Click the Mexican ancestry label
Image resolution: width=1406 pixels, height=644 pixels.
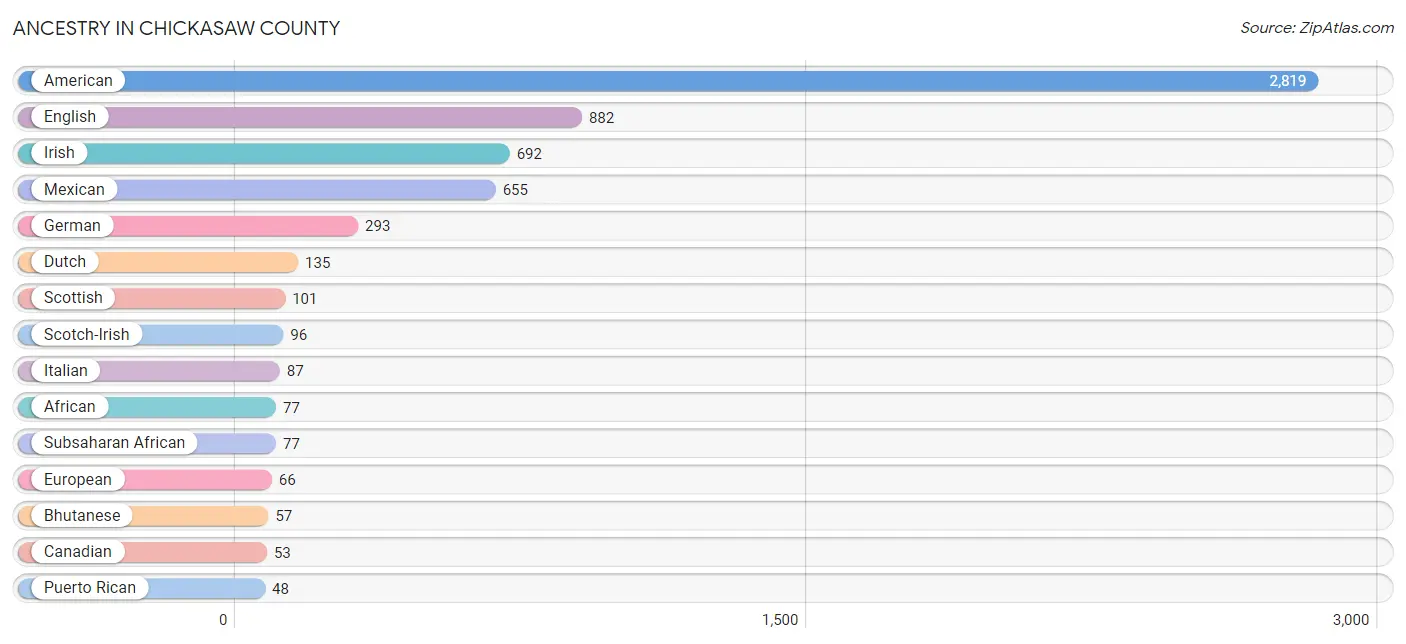(x=74, y=189)
